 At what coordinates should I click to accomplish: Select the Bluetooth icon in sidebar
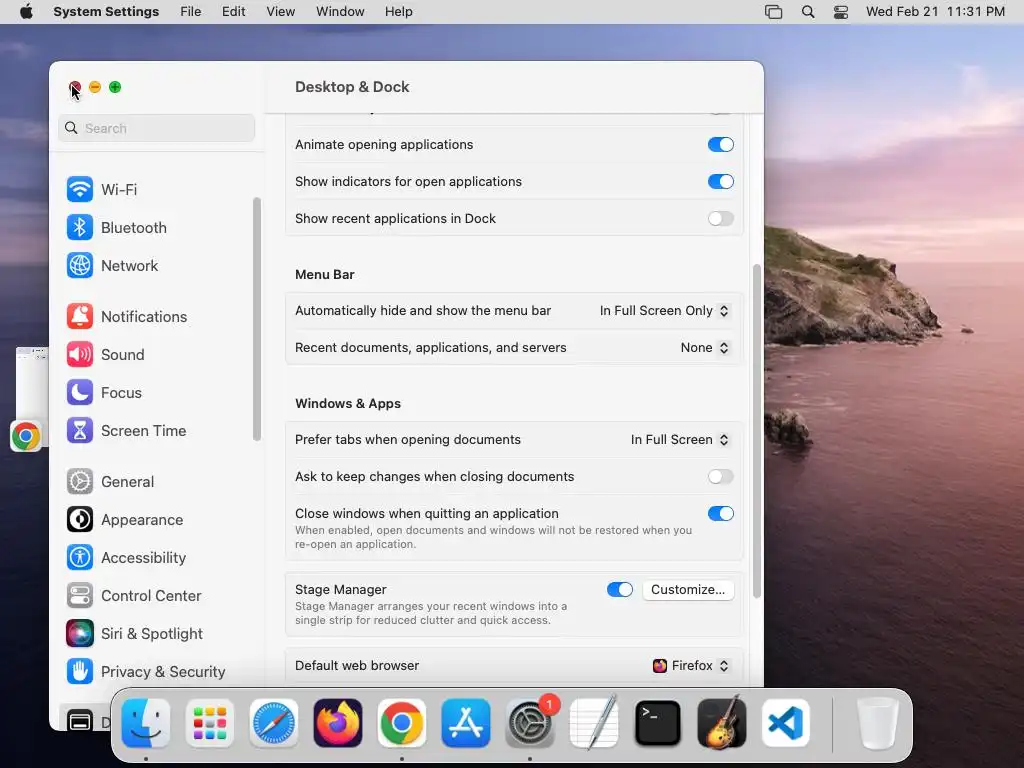[80, 227]
